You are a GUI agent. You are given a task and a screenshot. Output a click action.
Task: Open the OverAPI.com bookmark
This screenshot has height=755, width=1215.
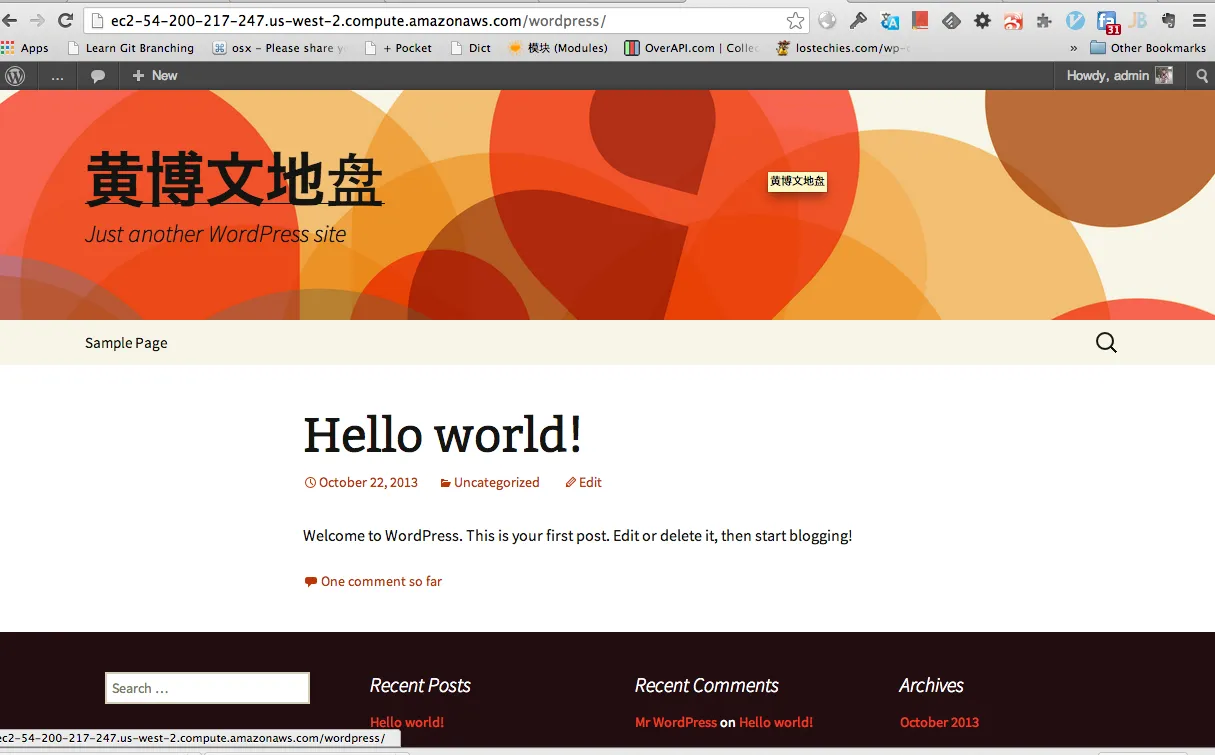point(691,47)
